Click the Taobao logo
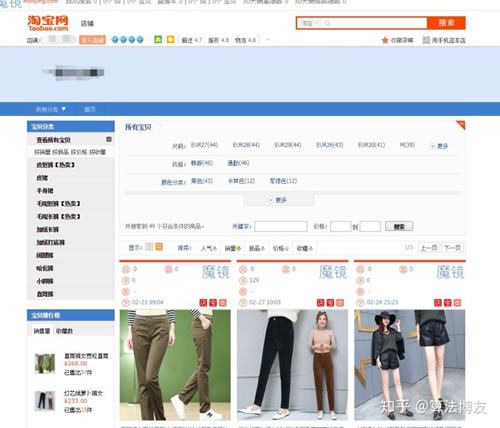Image resolution: width=500 pixels, height=428 pixels. pos(48,23)
